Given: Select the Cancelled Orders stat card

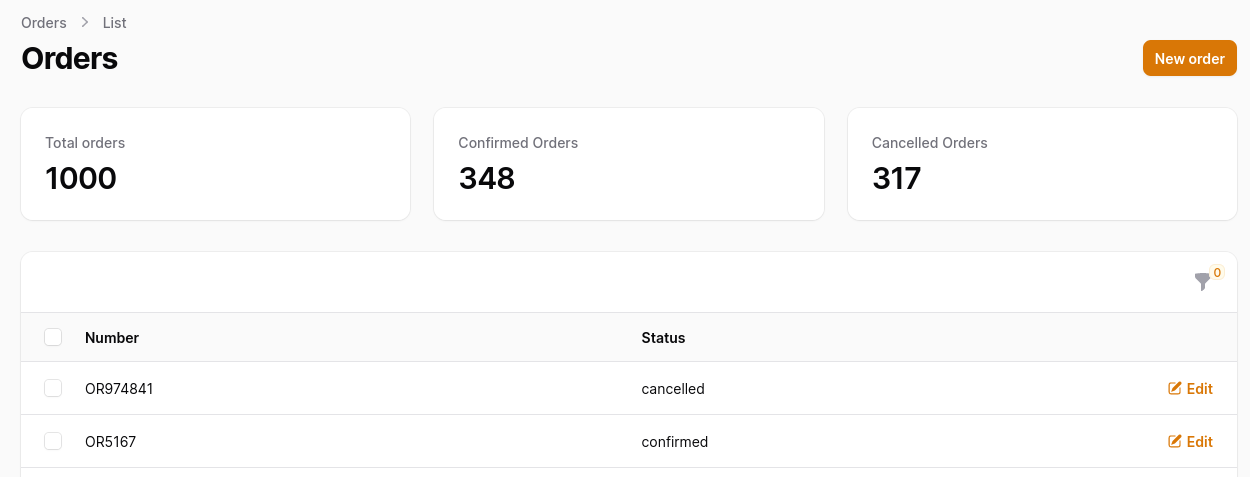Looking at the screenshot, I should pos(1042,164).
